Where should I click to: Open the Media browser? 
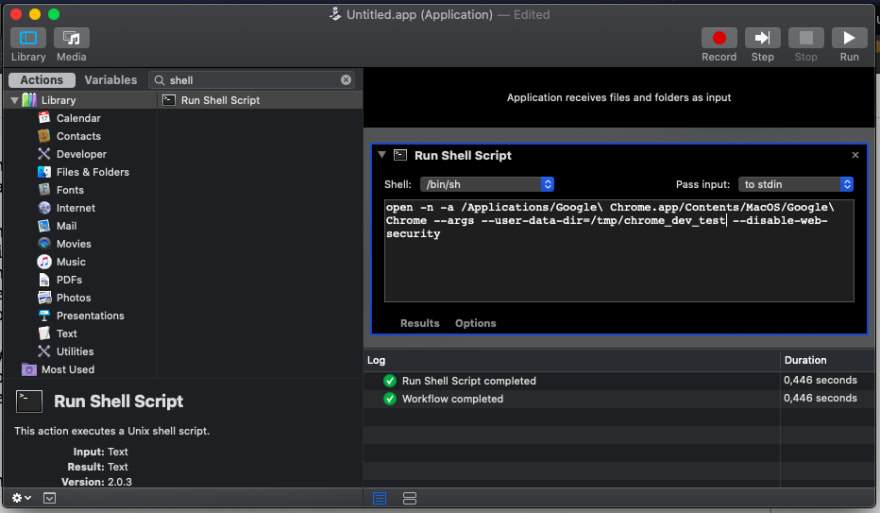coord(71,38)
